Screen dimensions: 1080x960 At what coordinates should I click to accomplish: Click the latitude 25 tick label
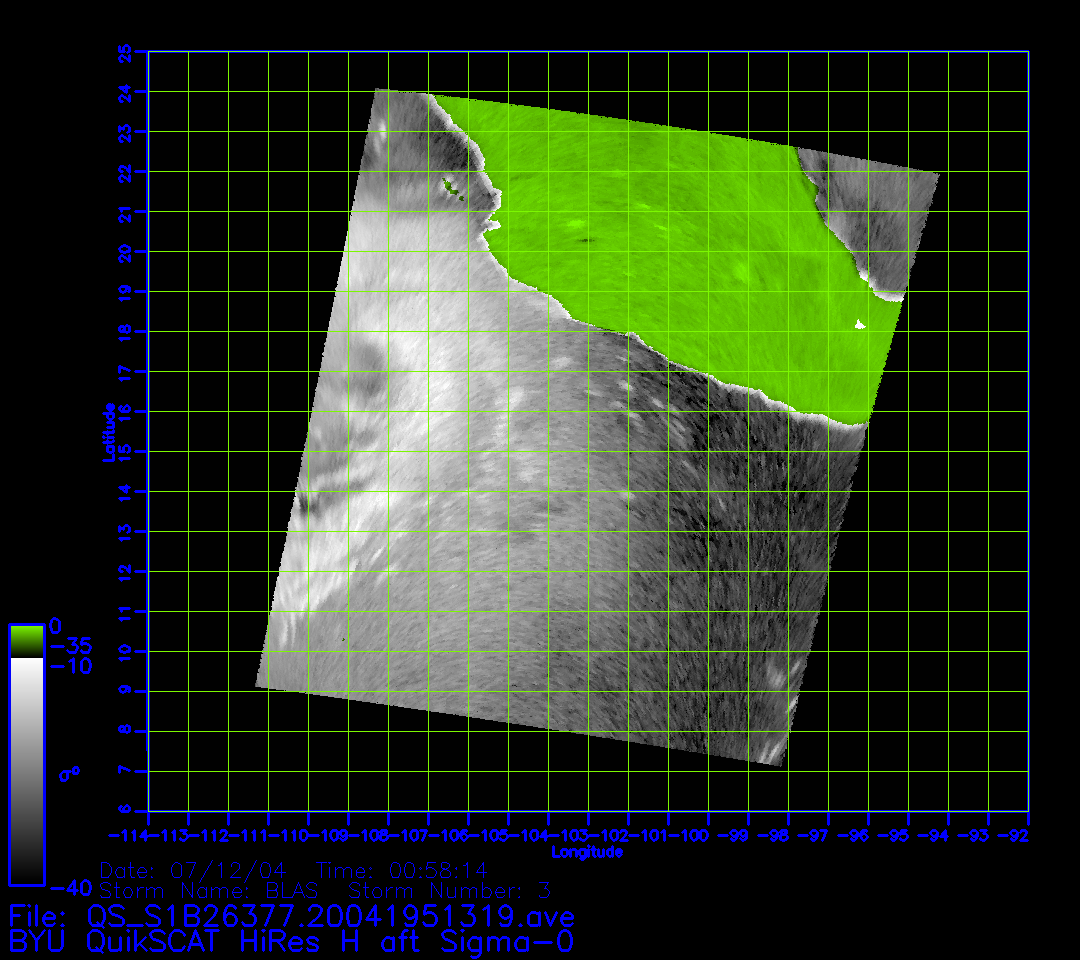(125, 52)
